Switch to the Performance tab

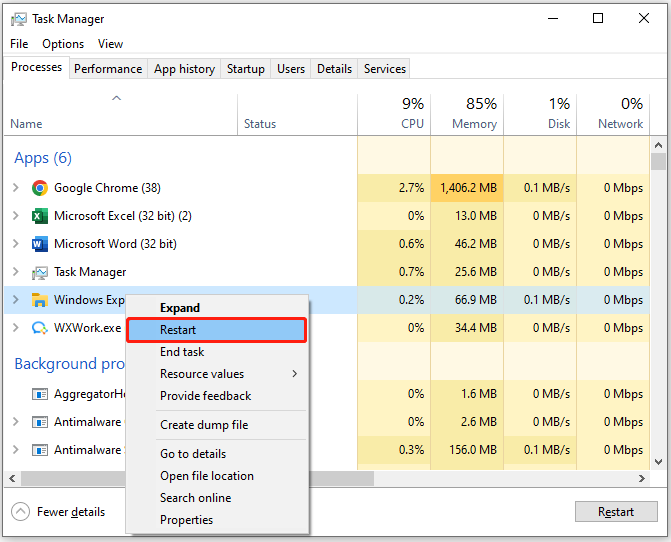pyautogui.click(x=108, y=69)
